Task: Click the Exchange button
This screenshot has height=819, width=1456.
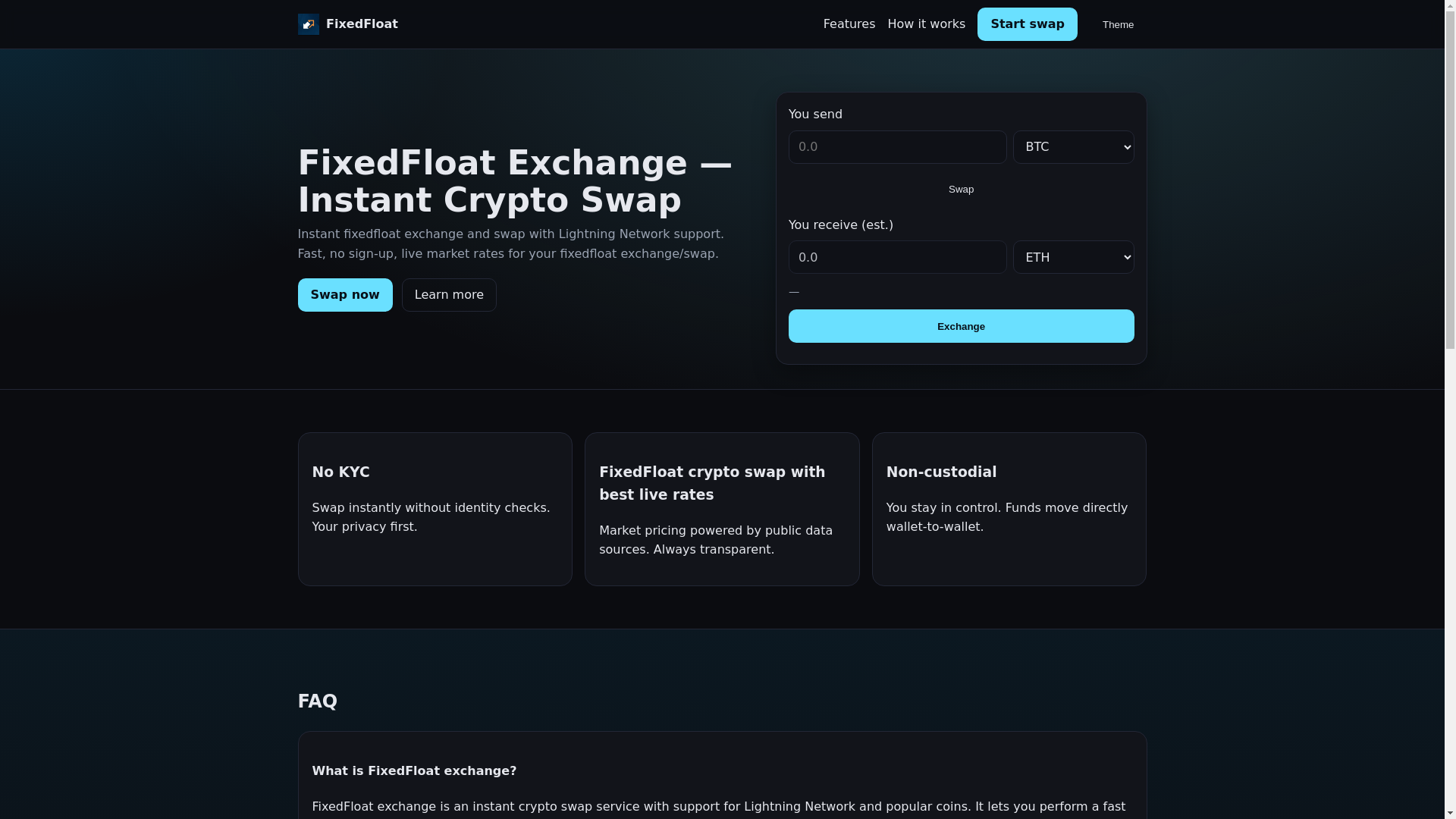Action: [x=961, y=326]
